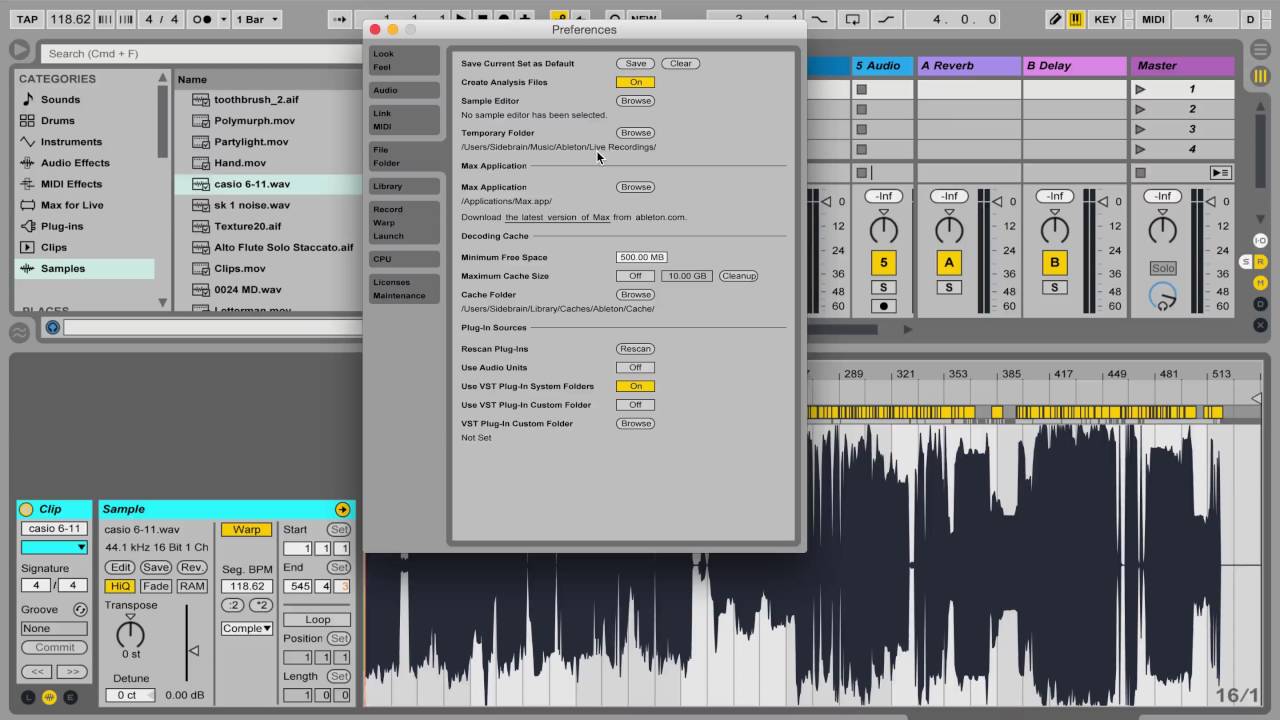
Task: Click Clear for Current Set as Default
Action: (680, 63)
